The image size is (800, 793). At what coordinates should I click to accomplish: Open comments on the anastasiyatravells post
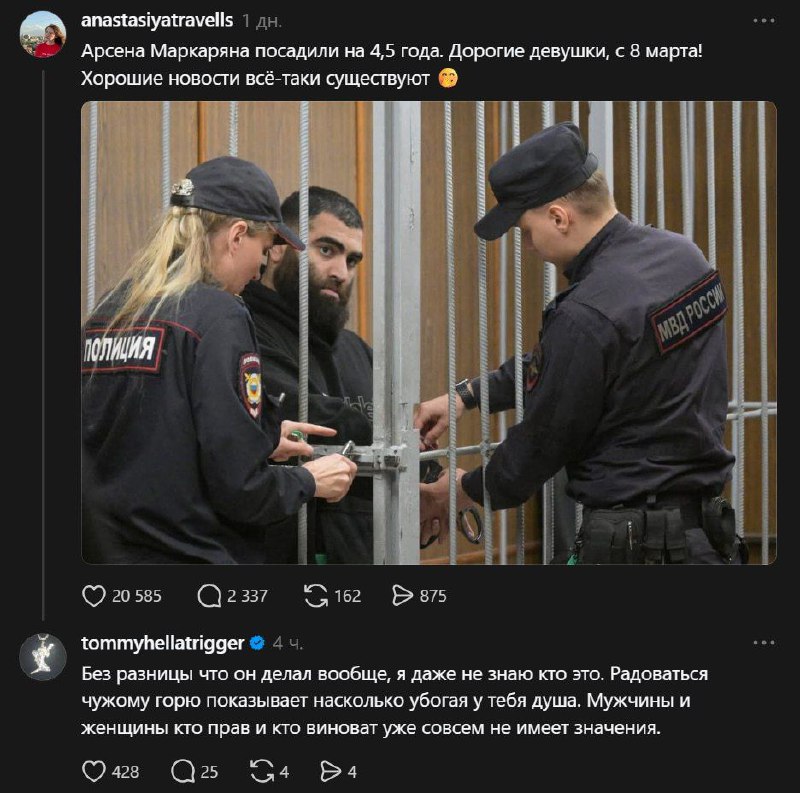click(x=209, y=596)
